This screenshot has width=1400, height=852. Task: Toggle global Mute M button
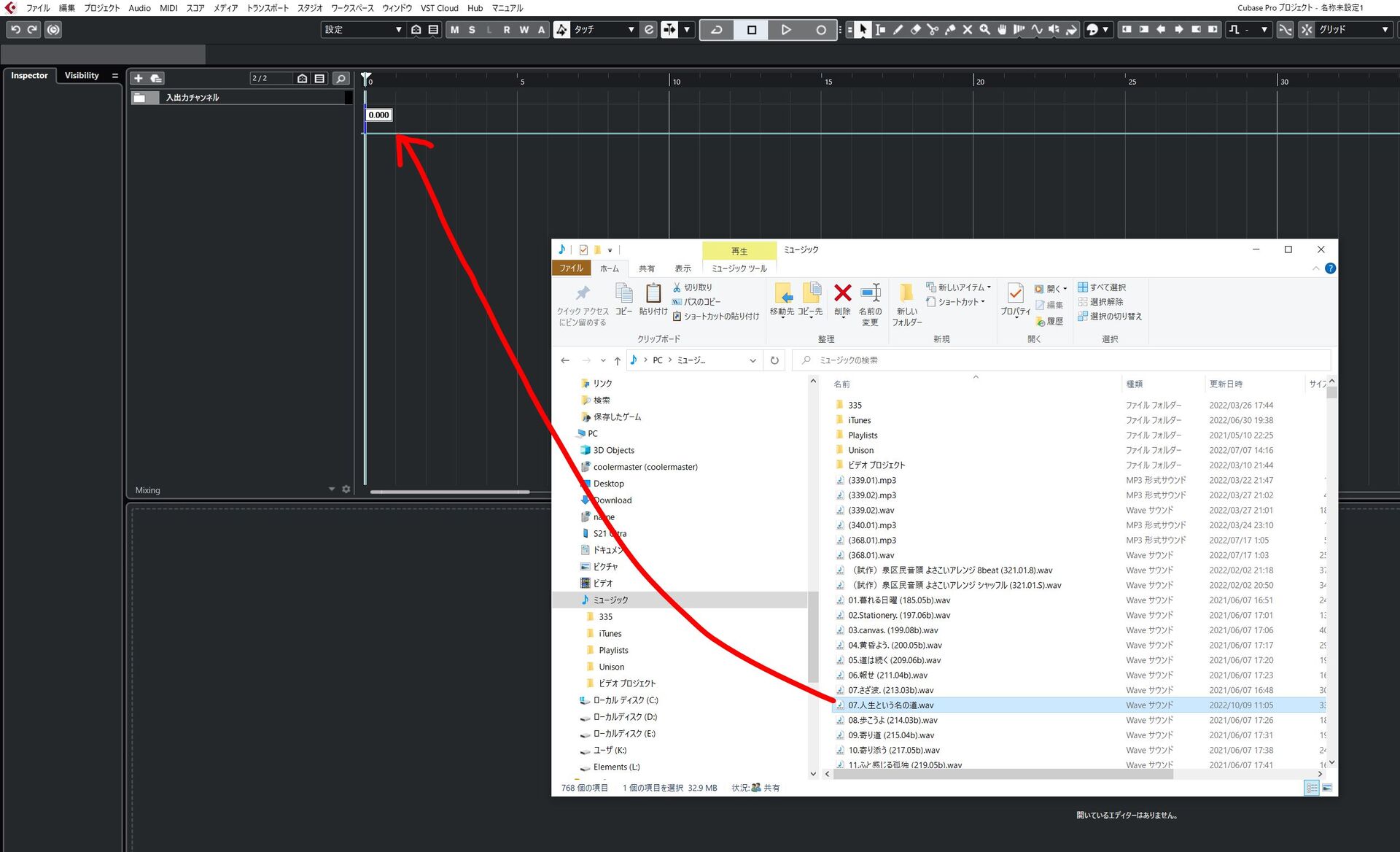[x=455, y=30]
